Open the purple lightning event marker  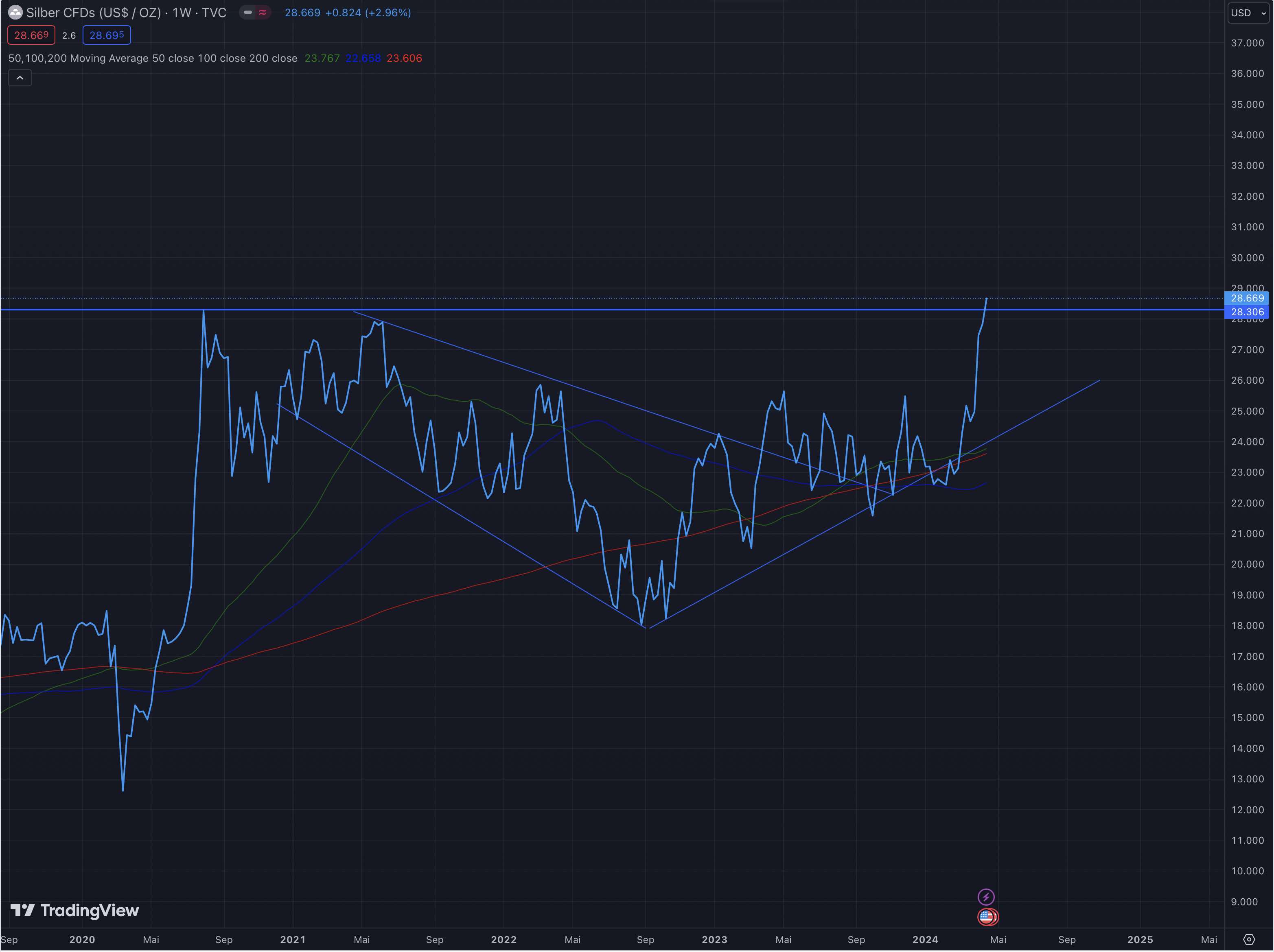tap(986, 897)
